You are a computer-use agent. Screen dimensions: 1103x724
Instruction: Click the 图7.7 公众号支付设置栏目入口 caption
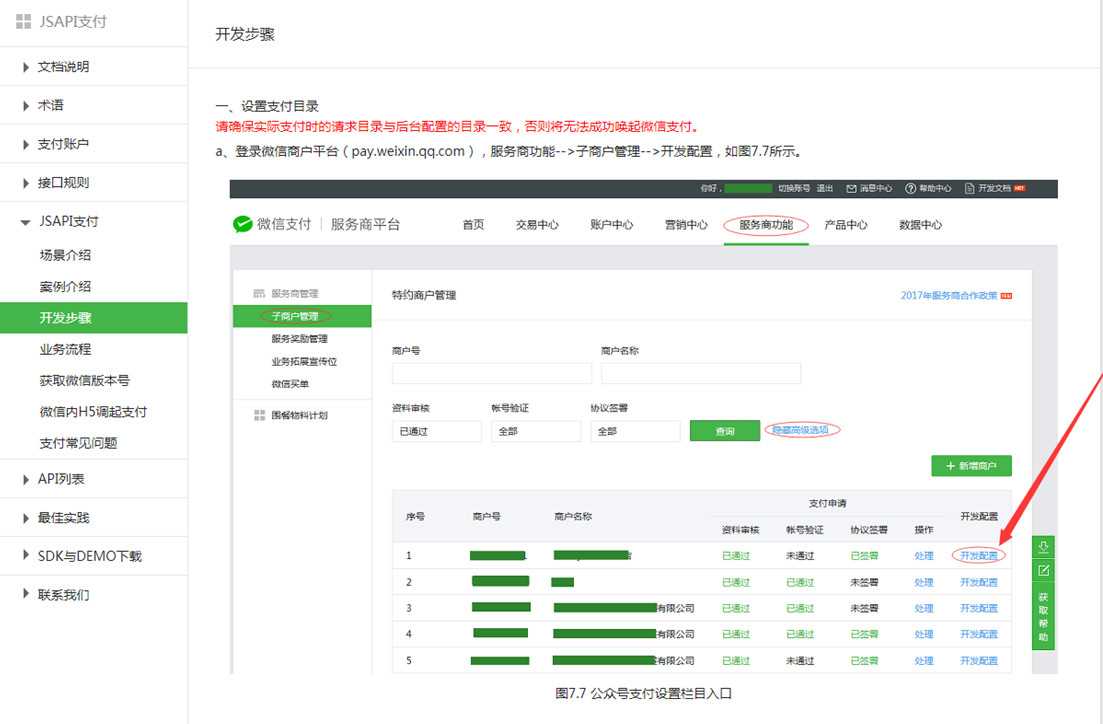(x=644, y=694)
